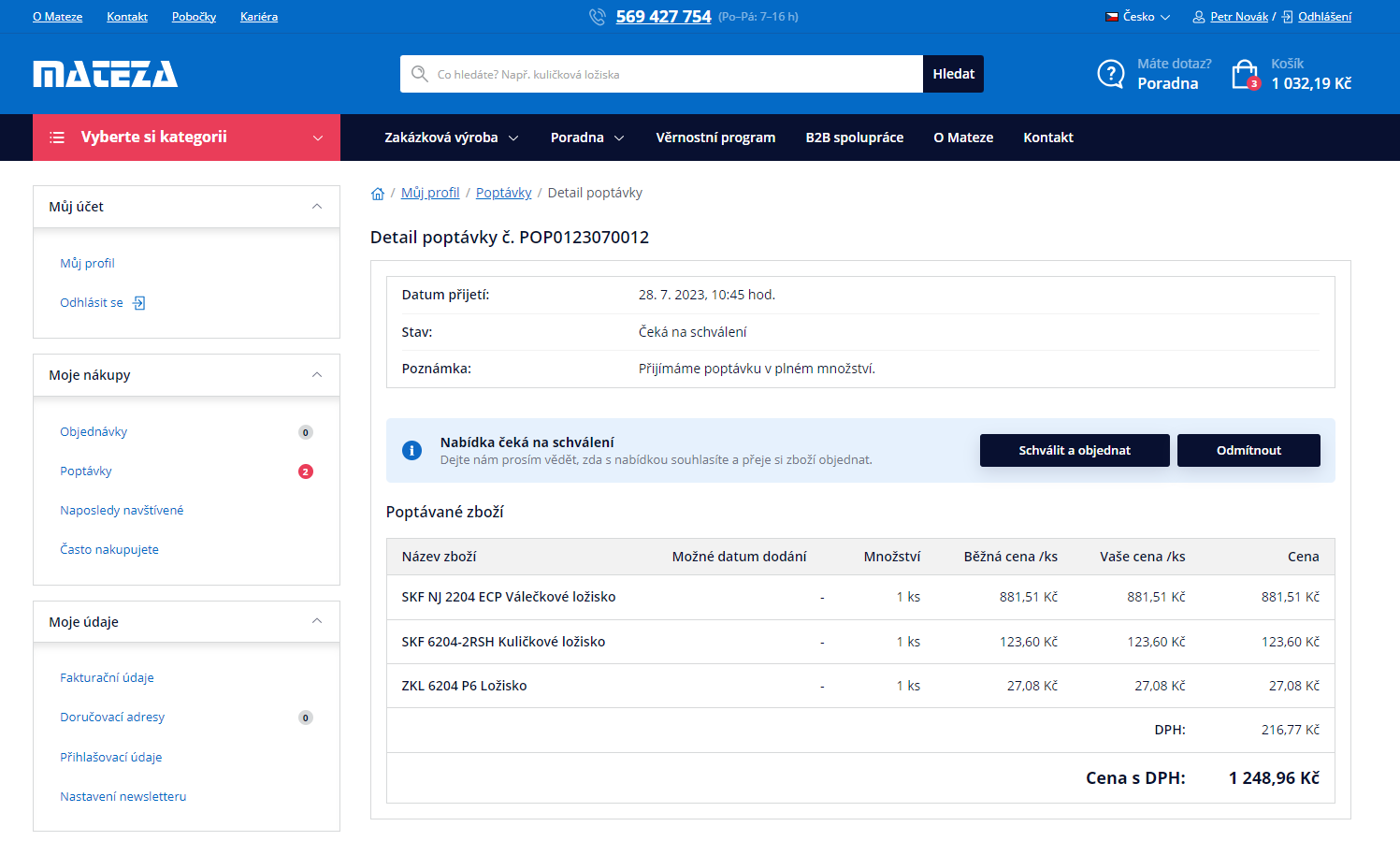The image size is (1400, 841).
Task: Call phone number 569 427 754 link
Action: pos(663,17)
